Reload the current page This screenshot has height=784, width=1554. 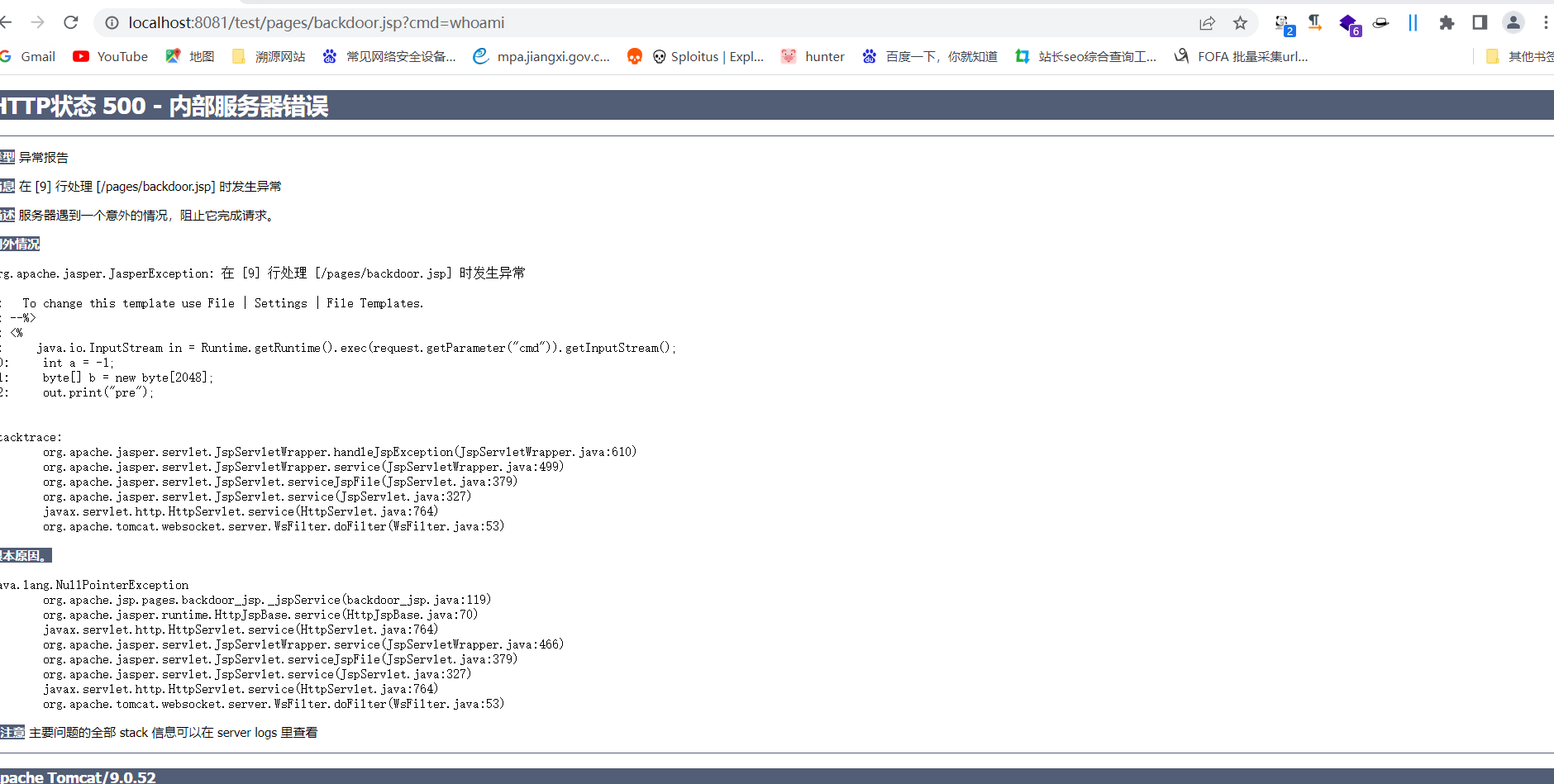(72, 22)
